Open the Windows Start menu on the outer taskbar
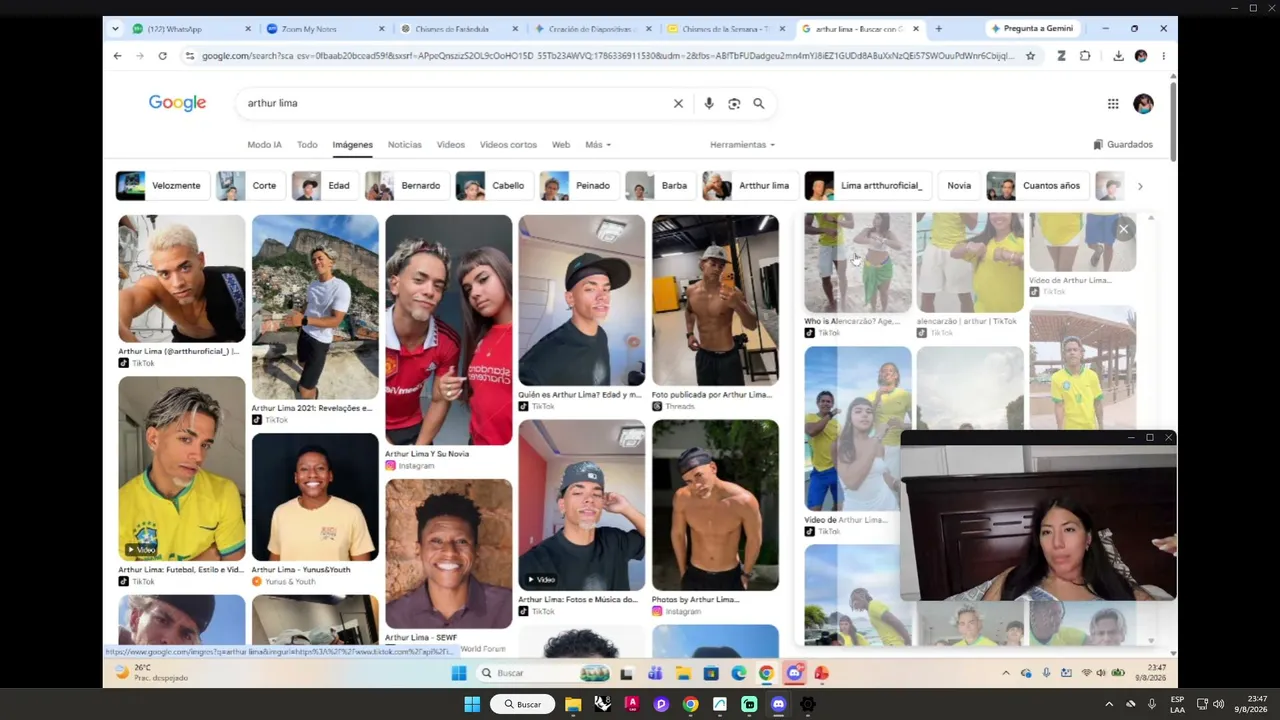 [472, 704]
